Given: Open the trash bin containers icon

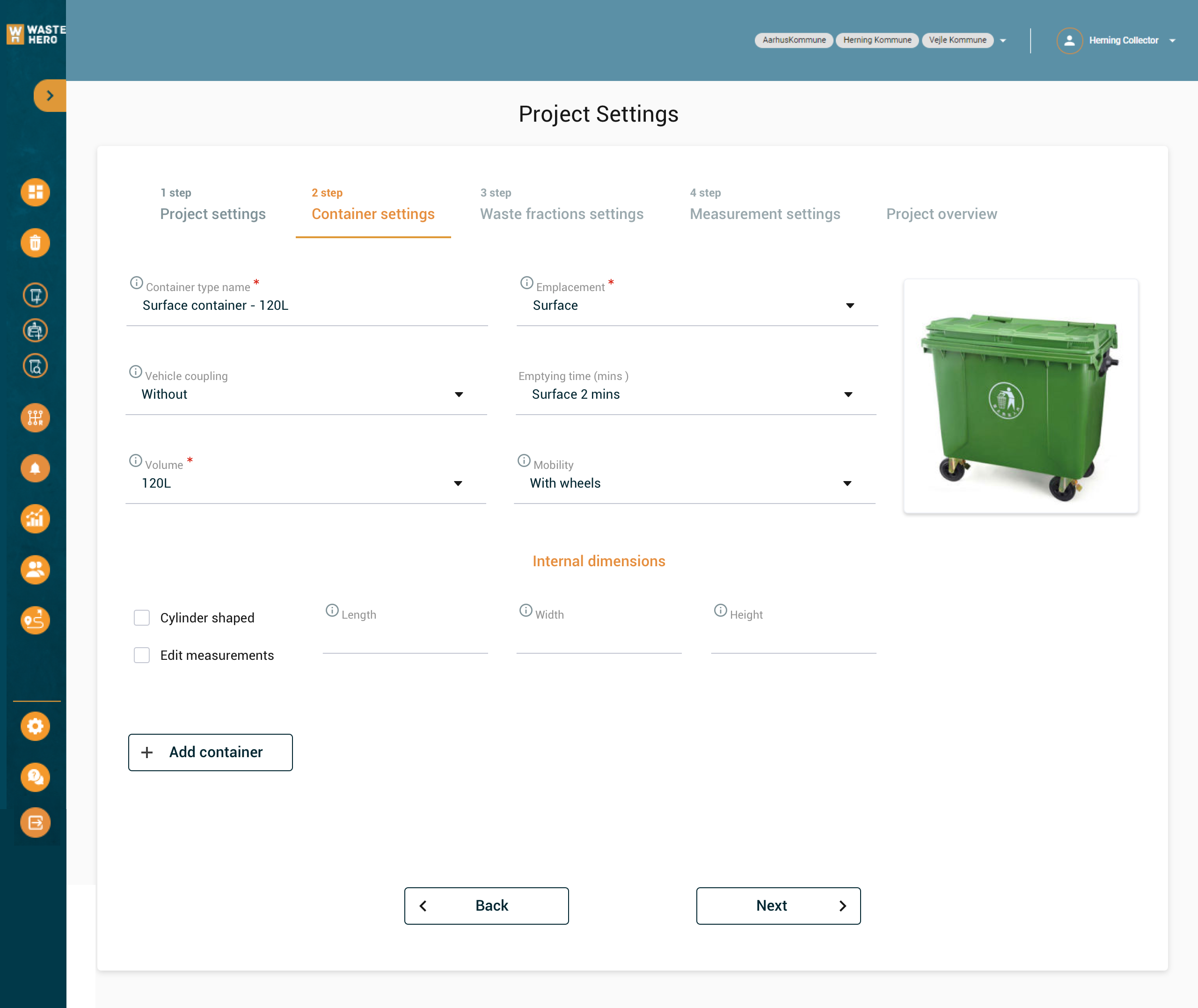Looking at the screenshot, I should pos(35,243).
